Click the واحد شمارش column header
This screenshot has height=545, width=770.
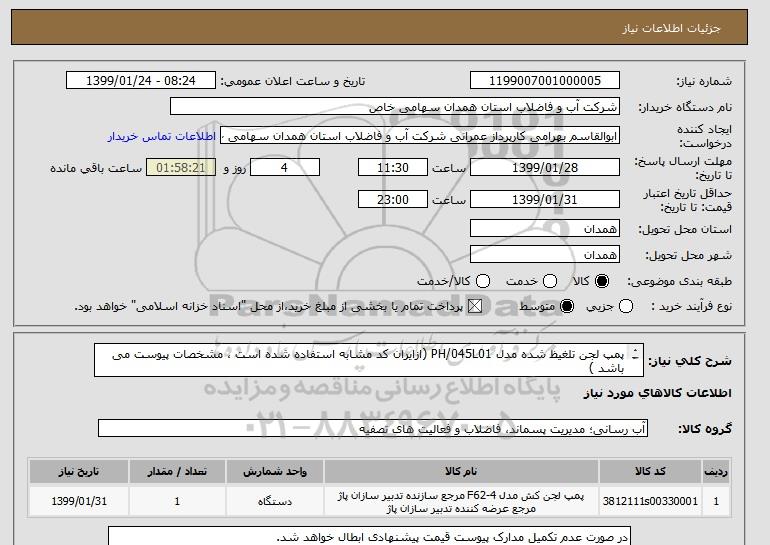point(275,471)
